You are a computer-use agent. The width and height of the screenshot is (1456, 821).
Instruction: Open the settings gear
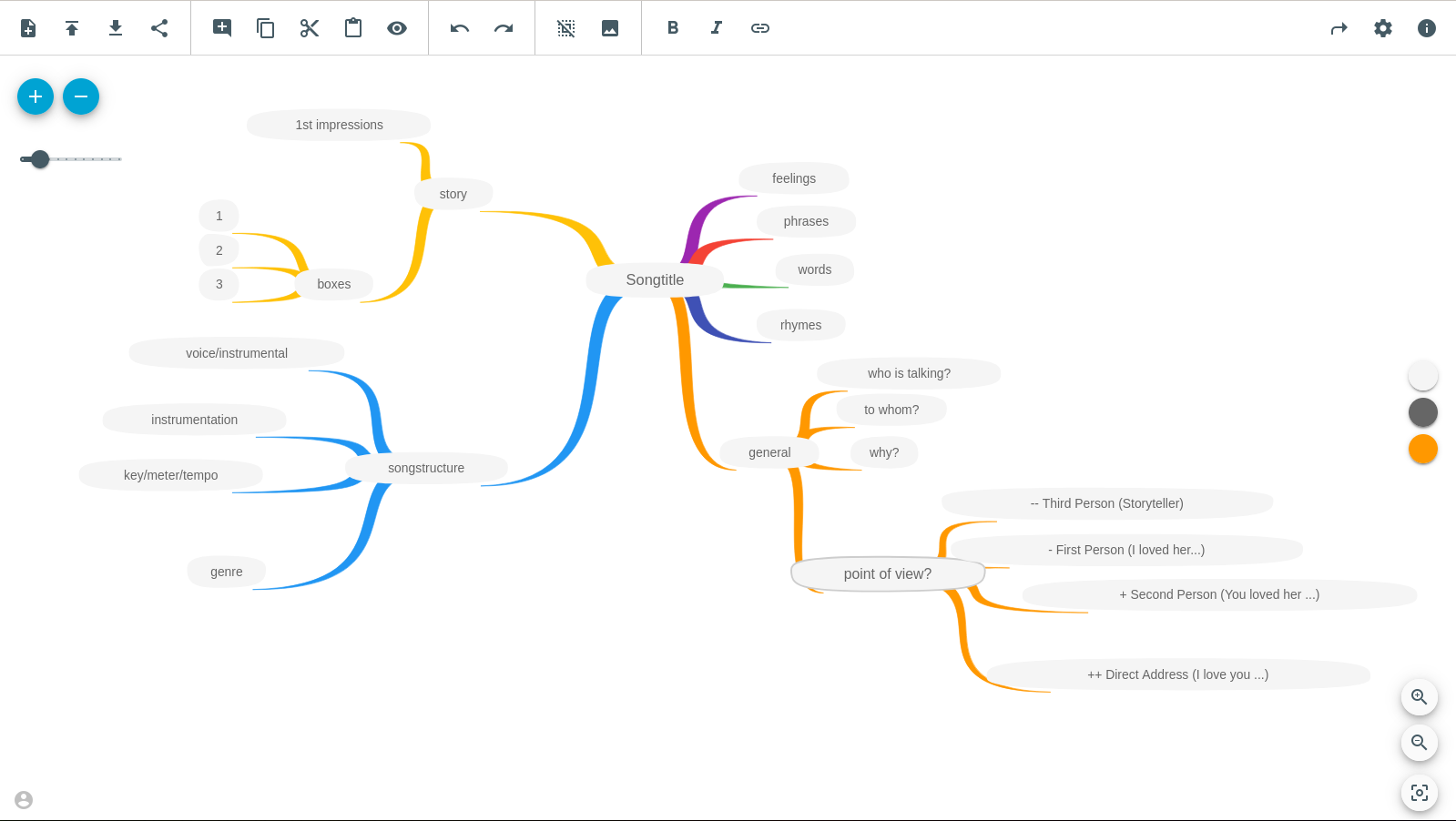pyautogui.click(x=1383, y=28)
